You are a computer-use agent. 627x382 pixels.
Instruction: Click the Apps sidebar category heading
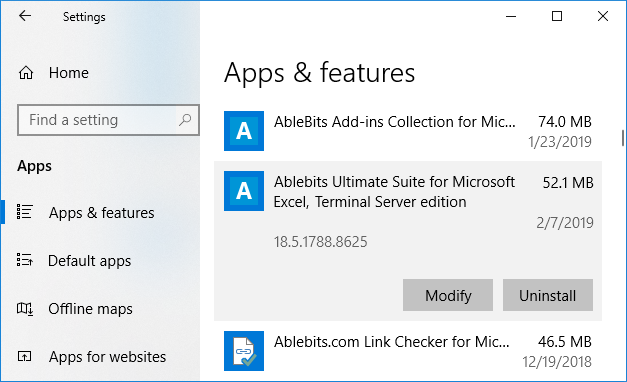pos(34,166)
